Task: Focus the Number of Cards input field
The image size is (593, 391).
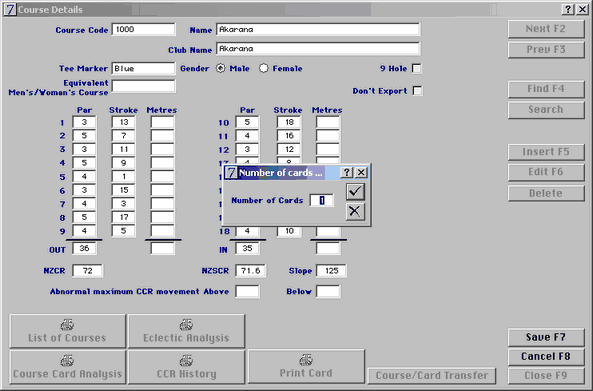Action: 321,200
